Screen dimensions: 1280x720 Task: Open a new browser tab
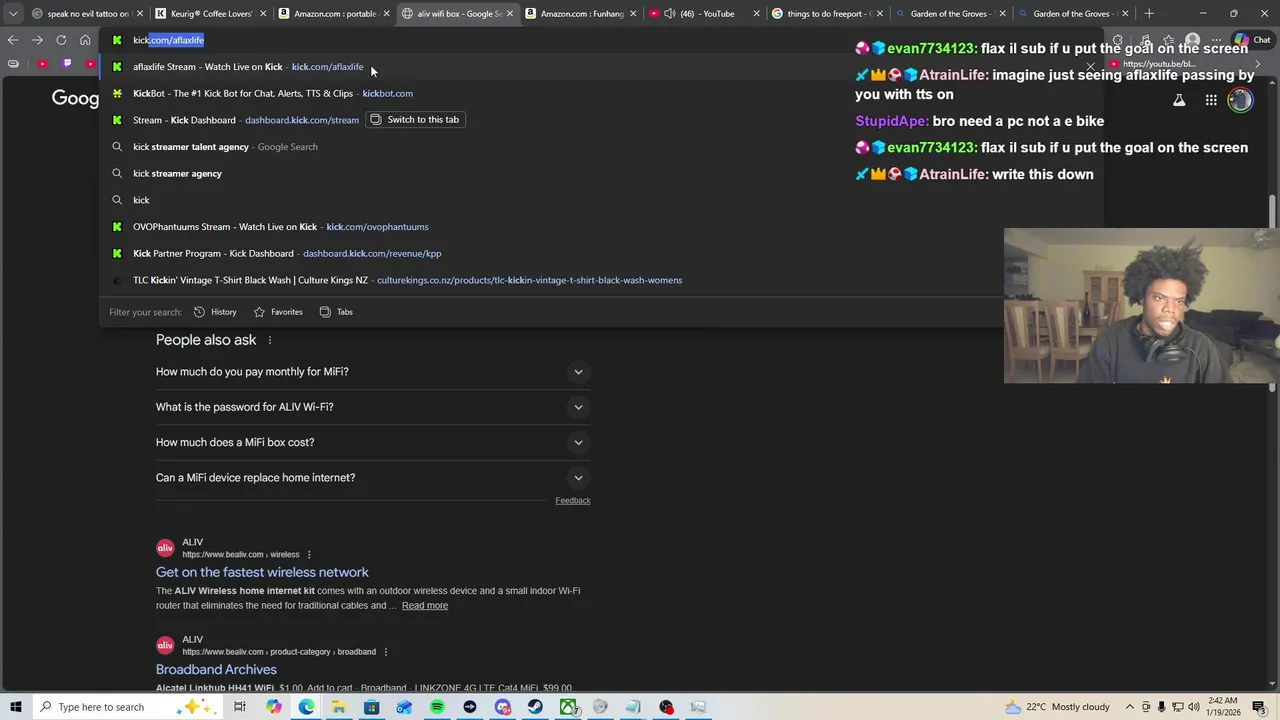[x=1149, y=14]
